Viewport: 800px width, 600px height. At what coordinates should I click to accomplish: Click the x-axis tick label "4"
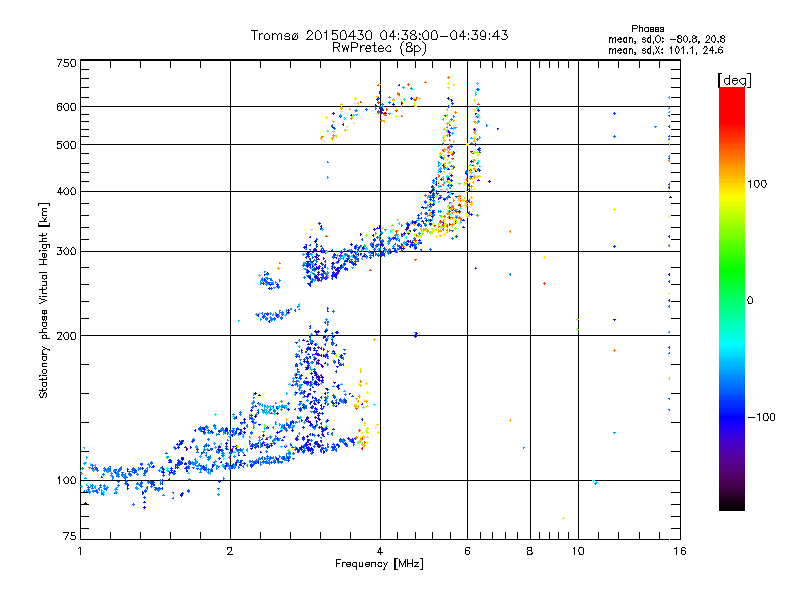tap(380, 551)
